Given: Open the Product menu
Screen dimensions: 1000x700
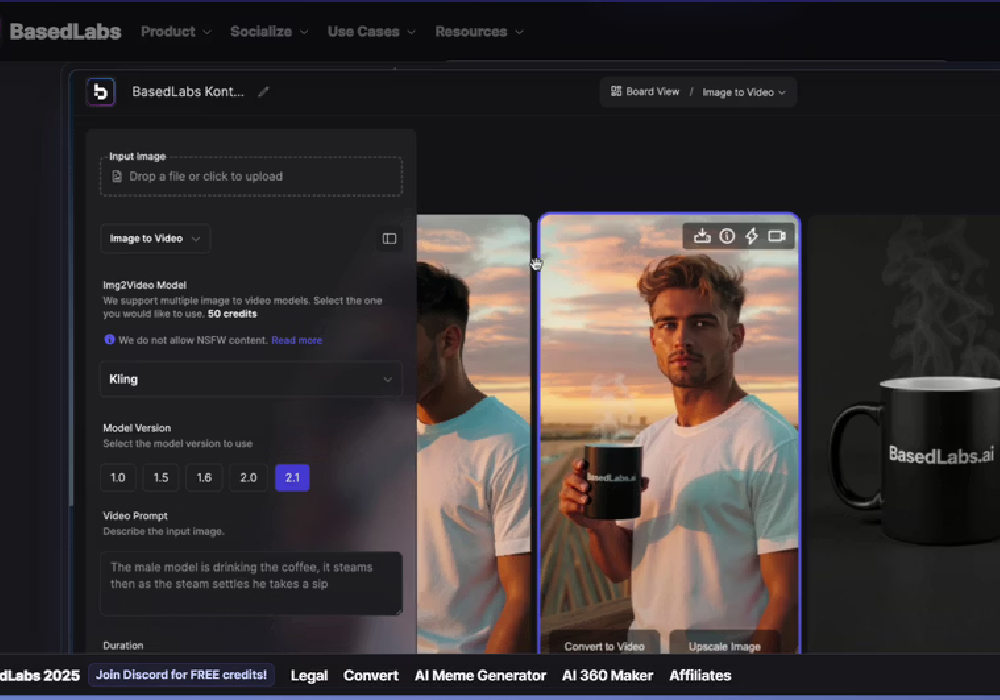Looking at the screenshot, I should 175,32.
